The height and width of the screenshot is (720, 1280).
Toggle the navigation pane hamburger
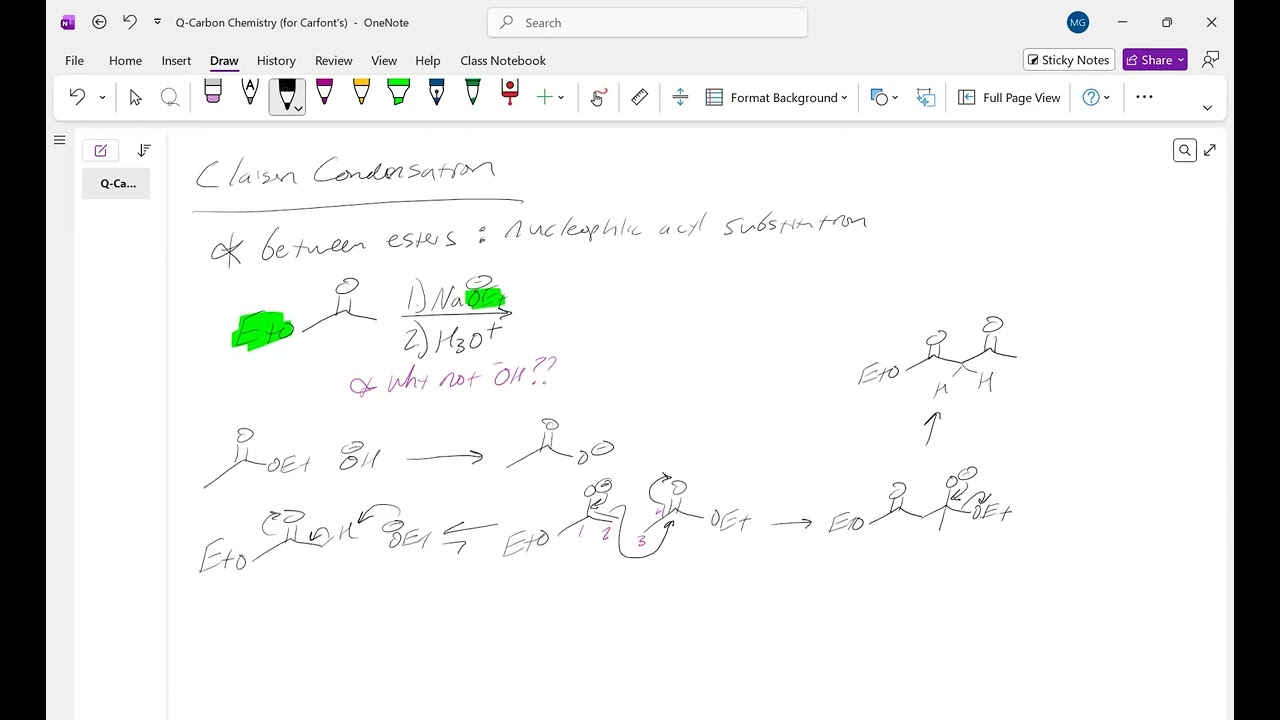tap(59, 140)
